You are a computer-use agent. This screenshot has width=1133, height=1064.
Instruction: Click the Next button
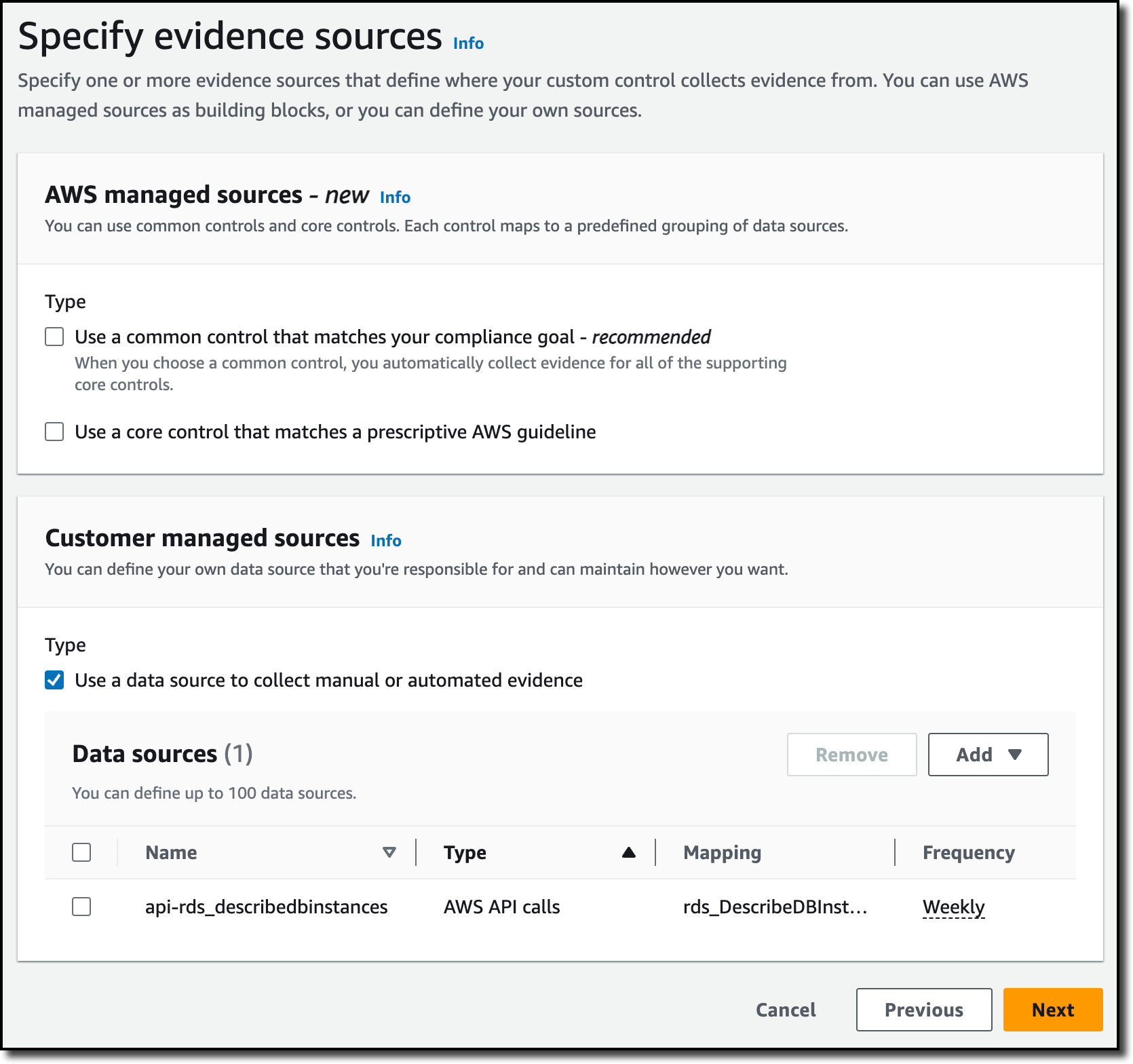point(1053,1010)
